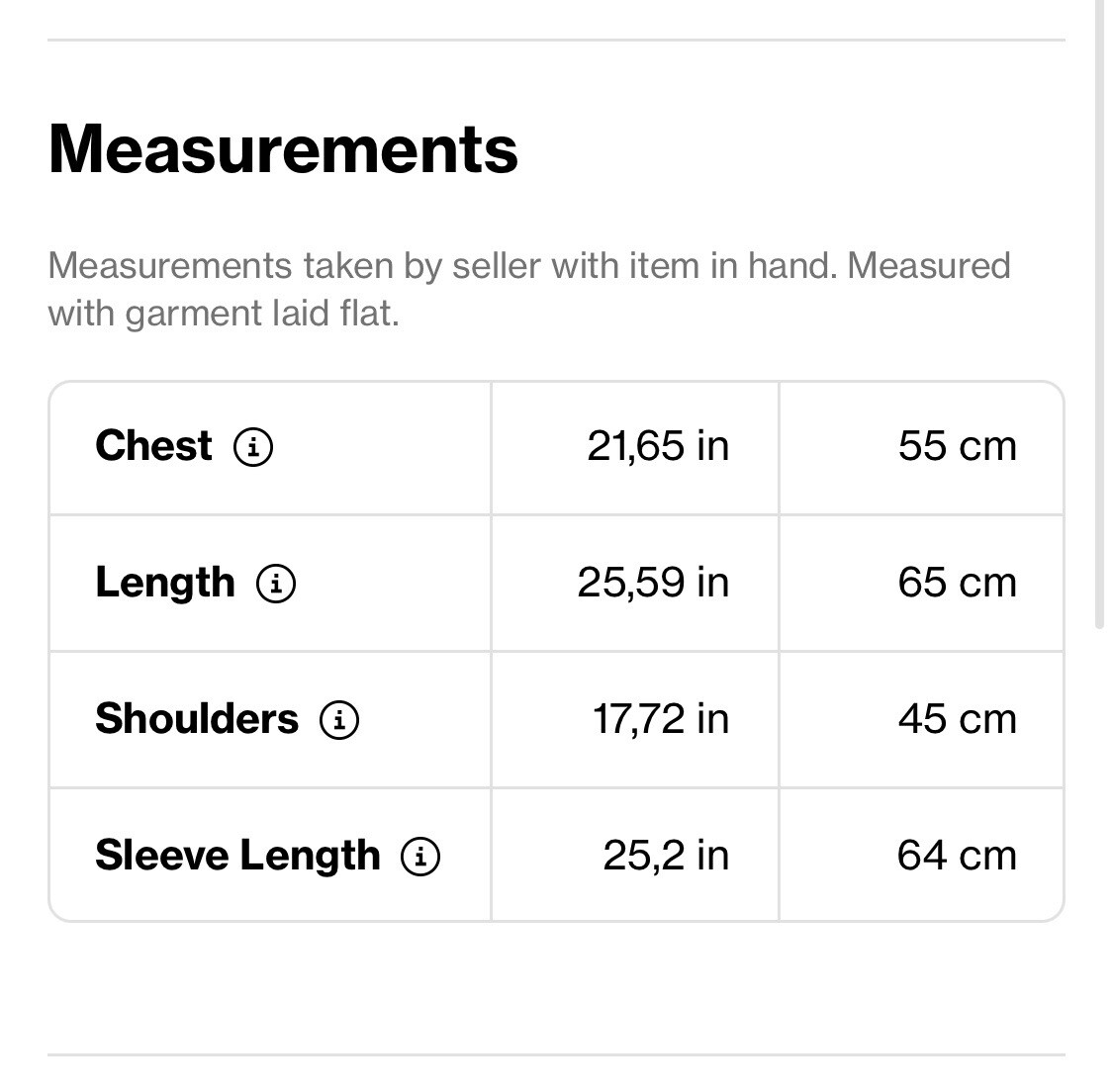1113x1092 pixels.
Task: Click the Measurements heading
Action: 283,149
